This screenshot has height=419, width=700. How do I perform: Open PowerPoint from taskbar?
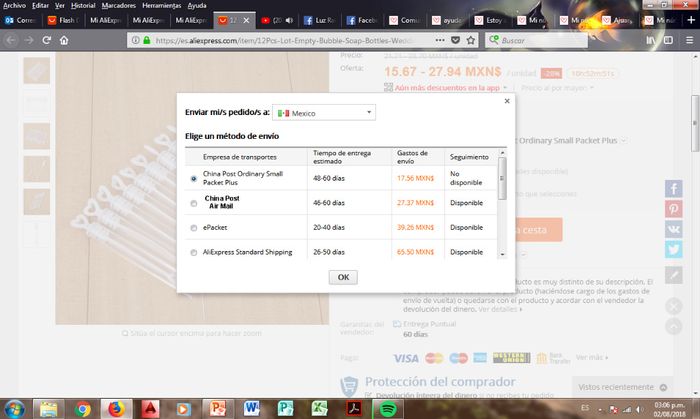coord(218,409)
